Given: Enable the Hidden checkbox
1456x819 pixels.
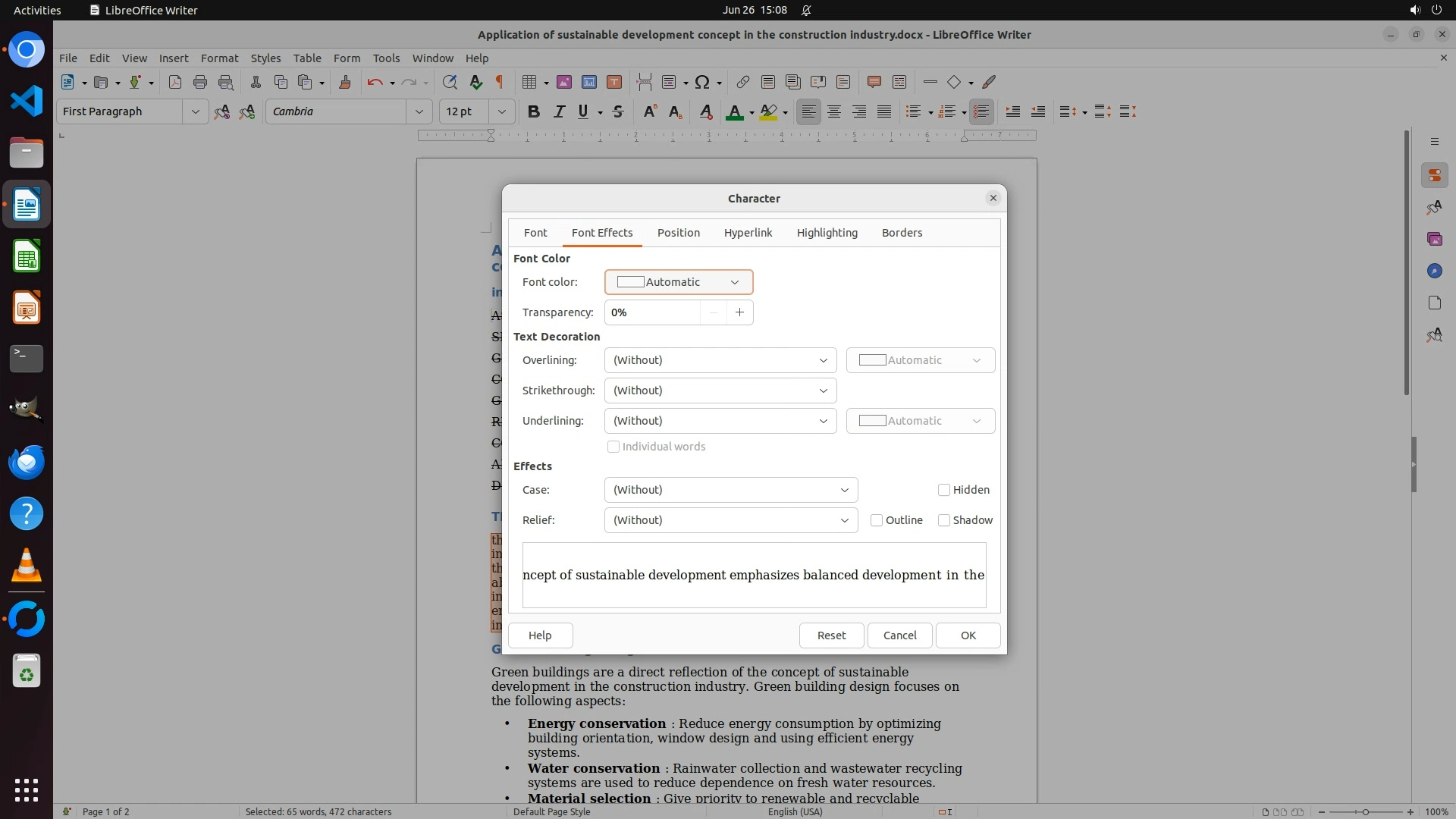Looking at the screenshot, I should tap(944, 490).
